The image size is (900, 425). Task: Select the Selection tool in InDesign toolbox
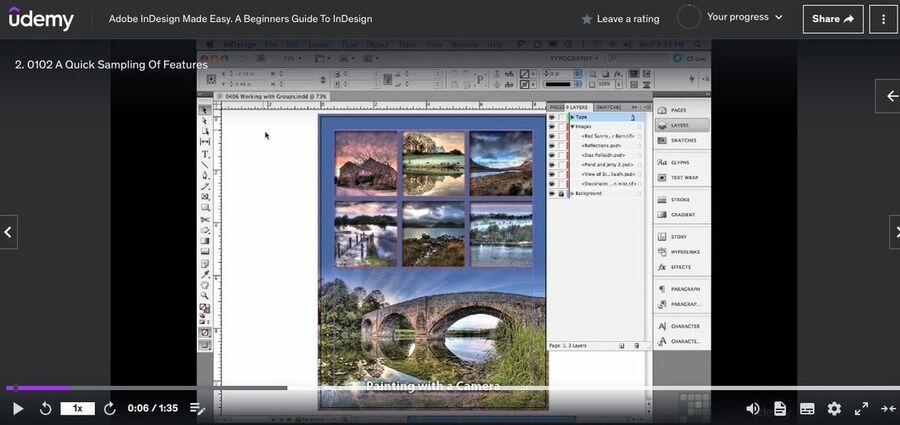(205, 110)
